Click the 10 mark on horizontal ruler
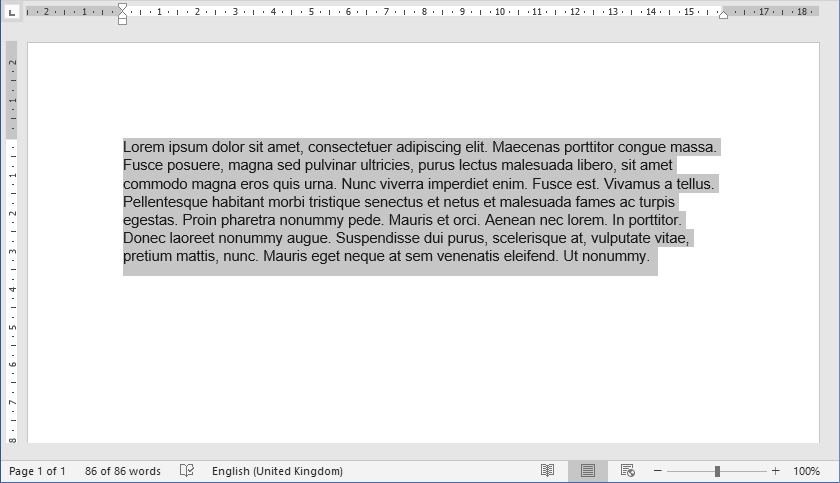The width and height of the screenshot is (840, 483). 499,12
